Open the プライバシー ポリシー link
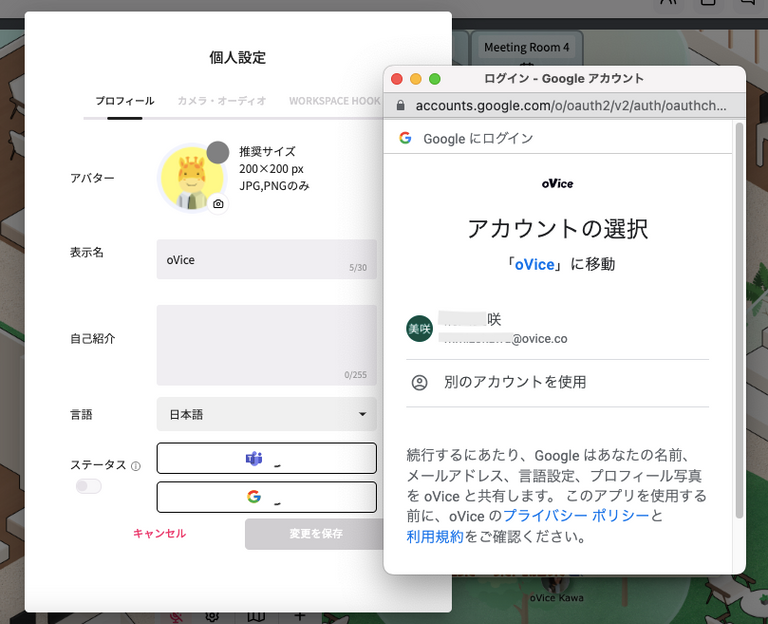The height and width of the screenshot is (624, 768). tap(576, 516)
